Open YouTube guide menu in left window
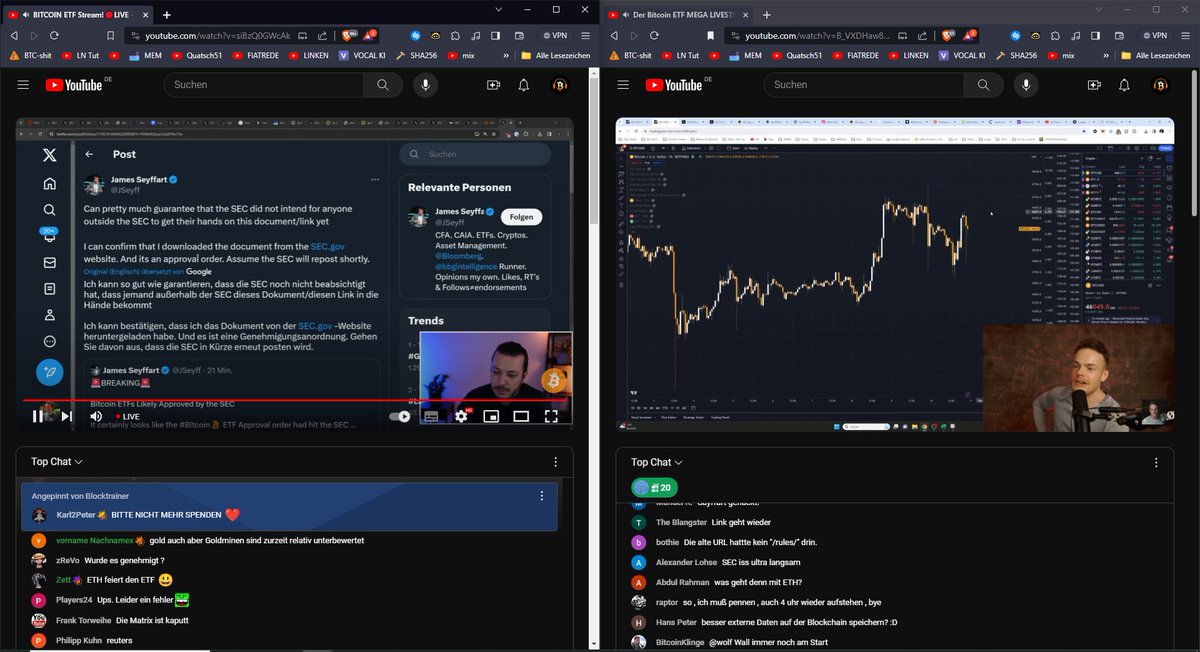 [23, 85]
